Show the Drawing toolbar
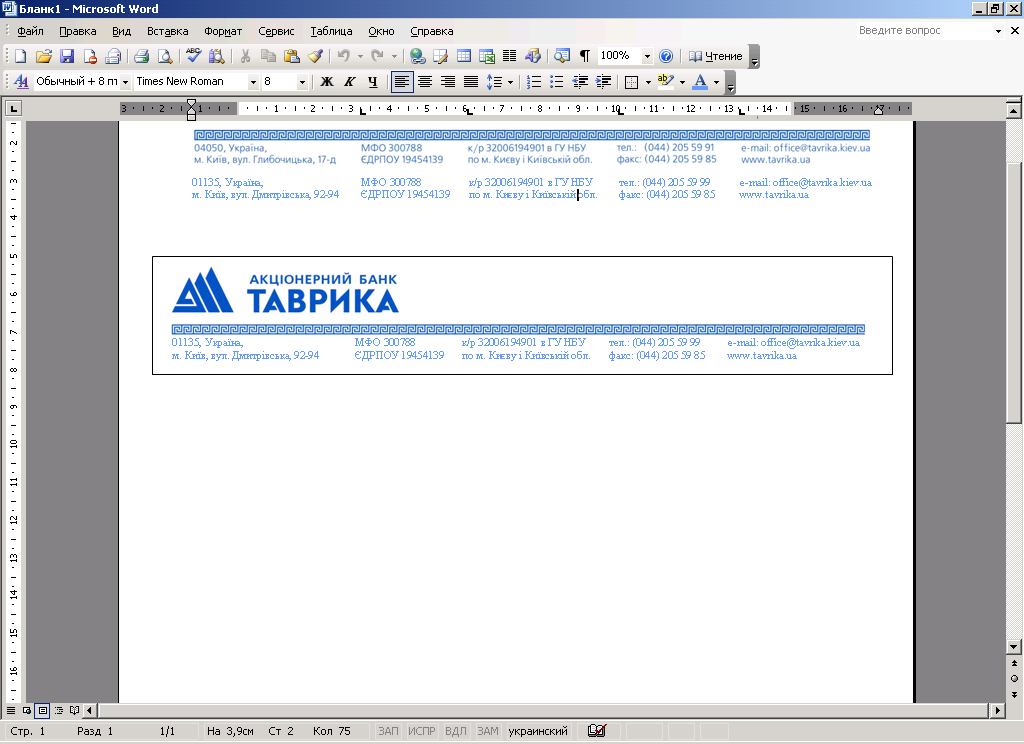Image resolution: width=1024 pixels, height=744 pixels. click(x=533, y=56)
